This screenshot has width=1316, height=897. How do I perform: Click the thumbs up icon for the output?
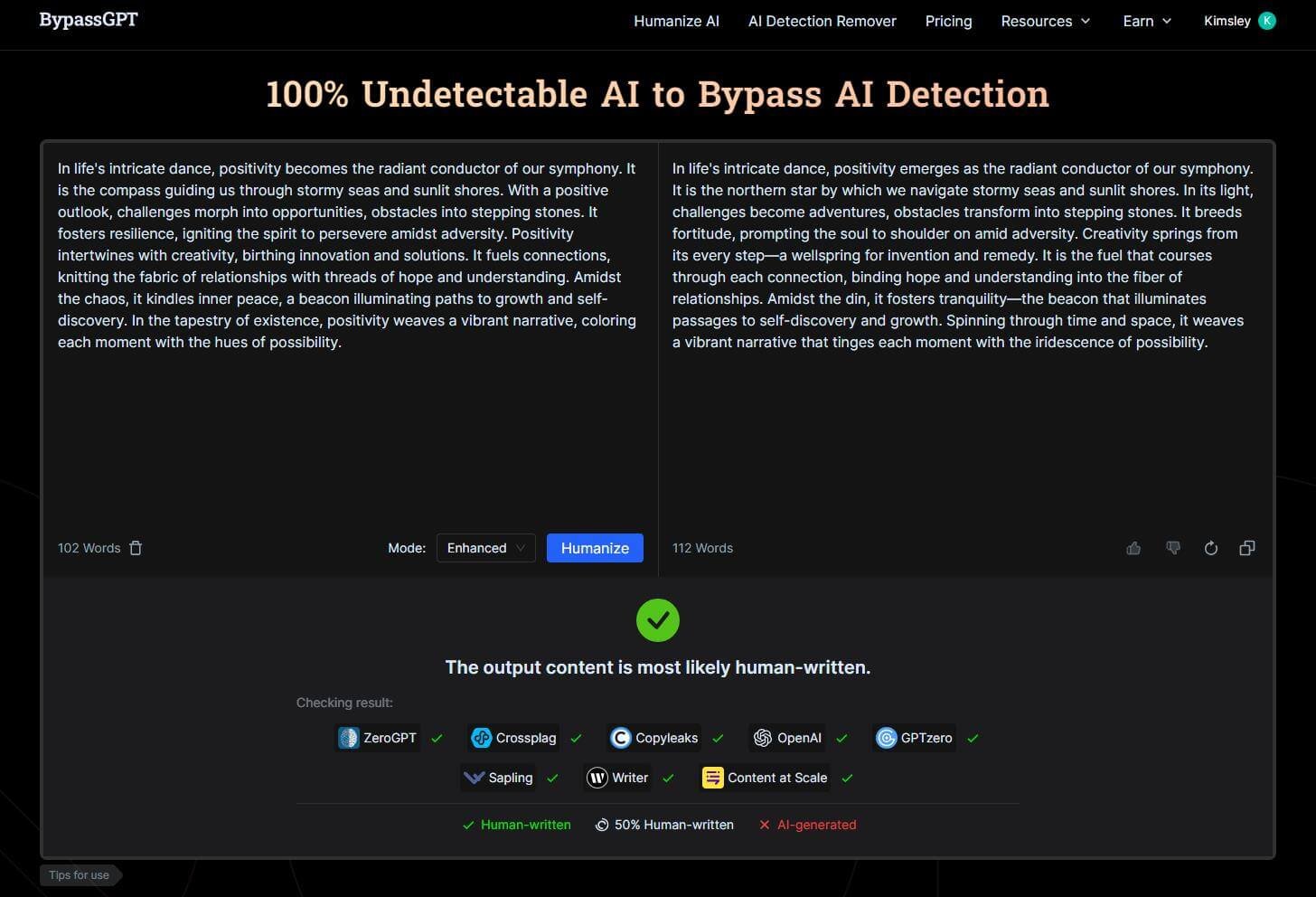tap(1133, 548)
